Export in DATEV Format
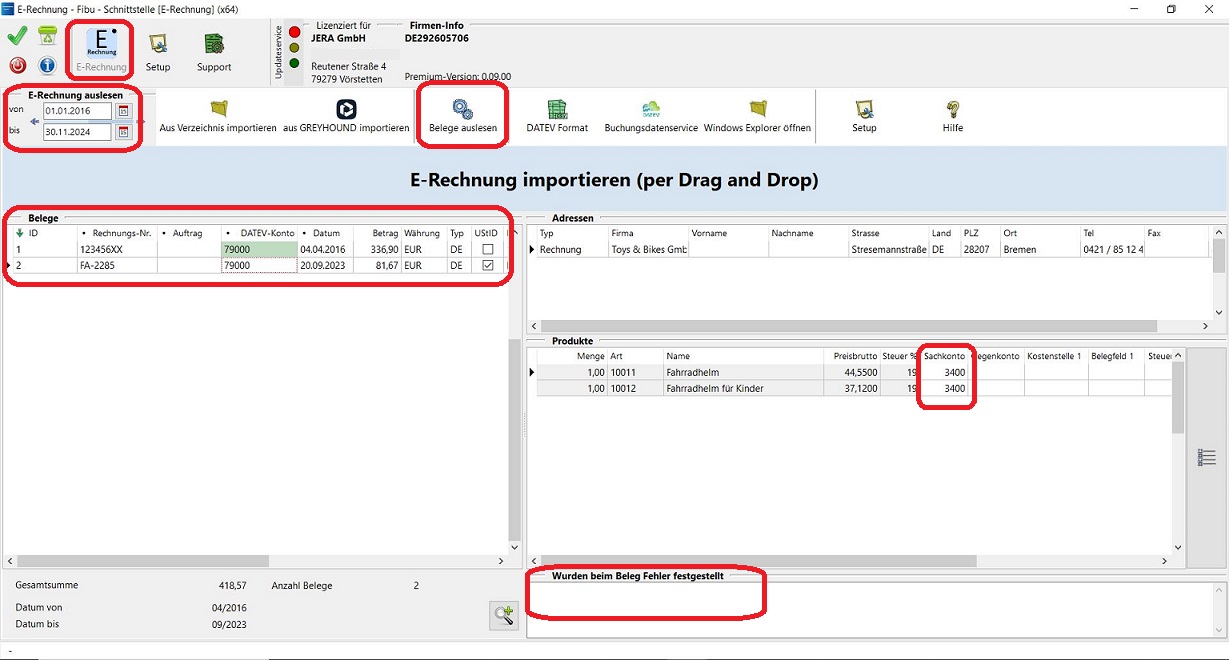The width and height of the screenshot is (1229, 660). [557, 116]
